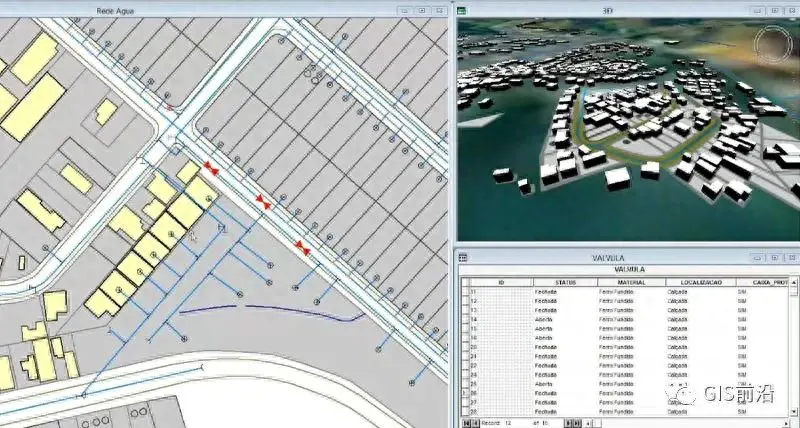Click the VALVULA table window icon

coord(463,257)
